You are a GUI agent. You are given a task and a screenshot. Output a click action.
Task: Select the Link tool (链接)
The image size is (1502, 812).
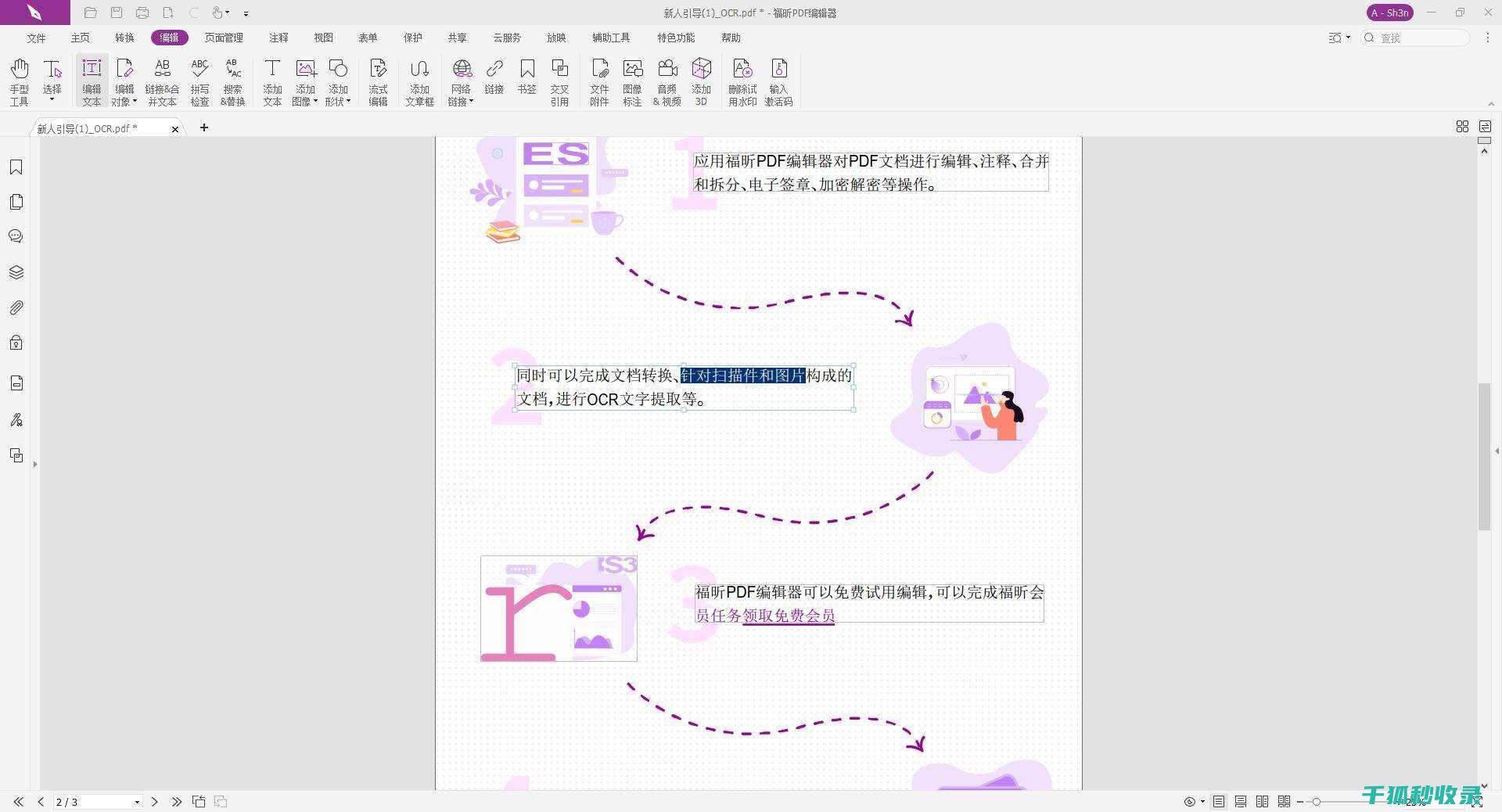(x=494, y=76)
